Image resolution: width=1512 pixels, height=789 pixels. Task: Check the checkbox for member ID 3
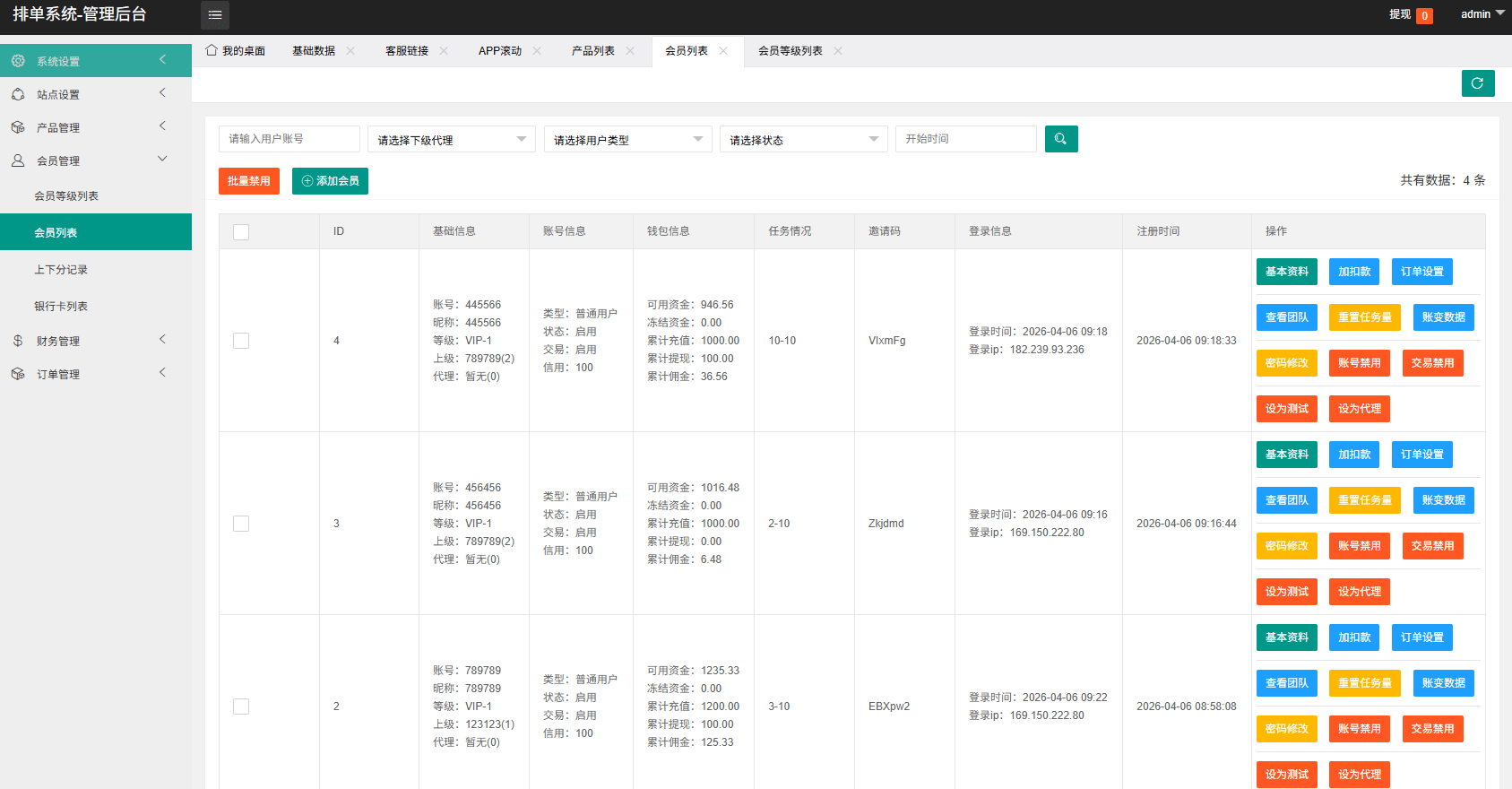point(241,524)
